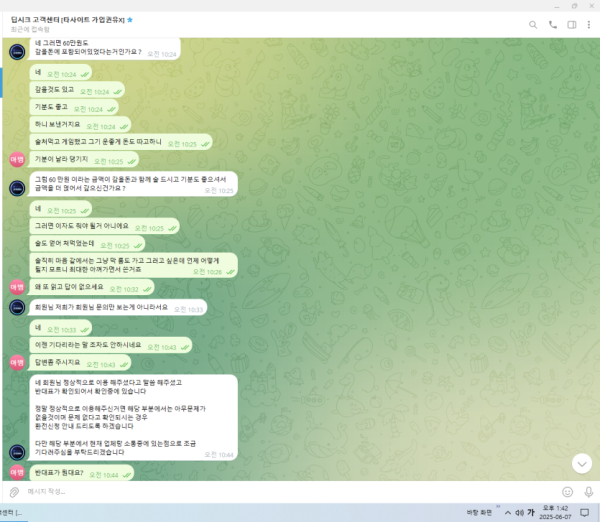600x522 pixels.
Task: Open the Windows notification center icon
Action: coord(585,512)
